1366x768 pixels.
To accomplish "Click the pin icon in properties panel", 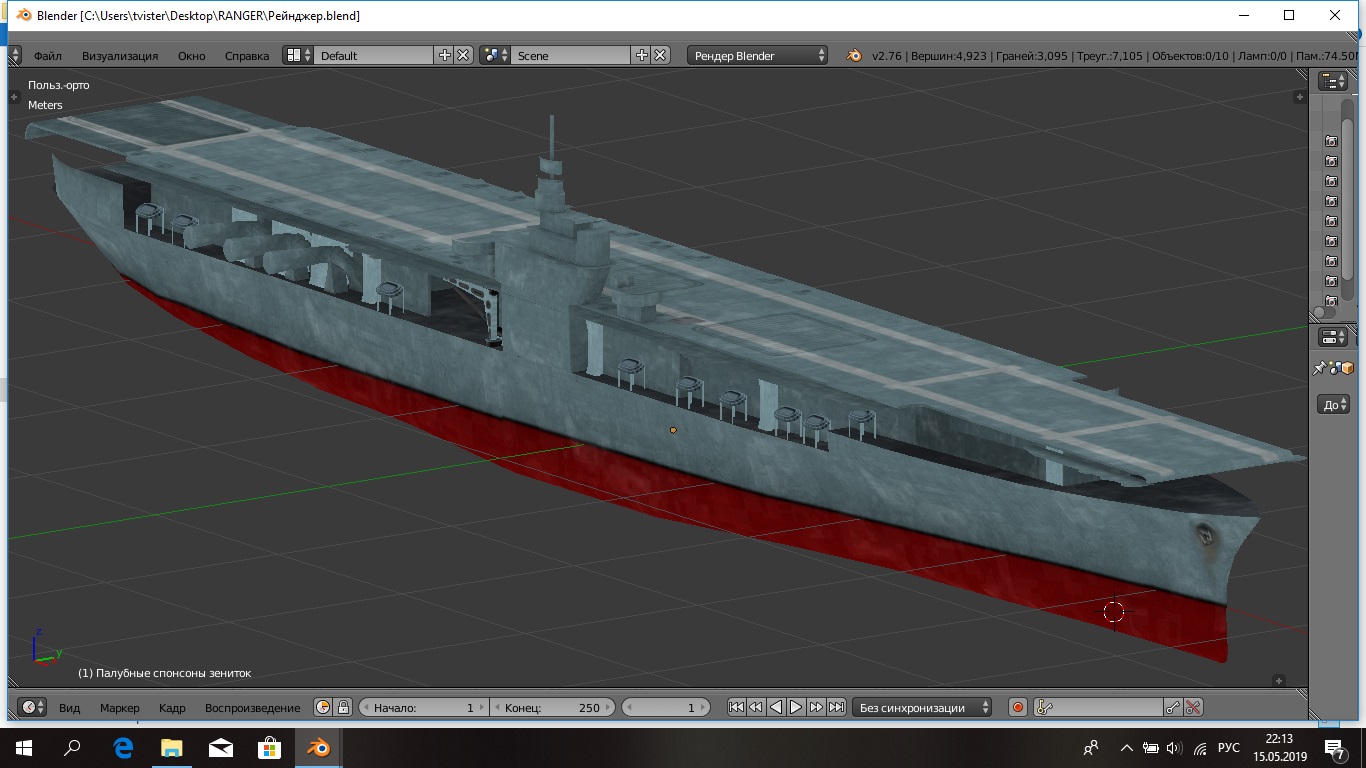I will point(1319,369).
